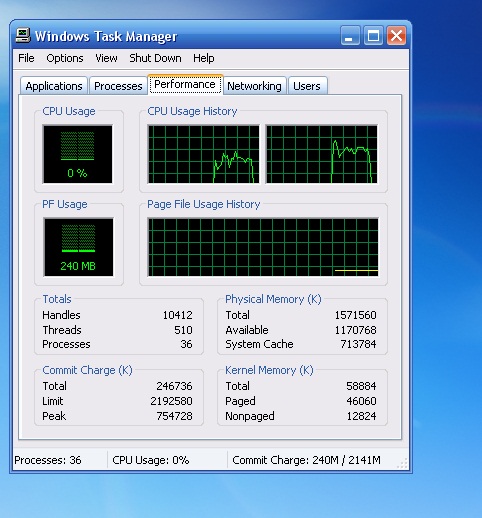This screenshot has width=482, height=518.
Task: Click the Task Manager title bar icon
Action: tap(23, 35)
